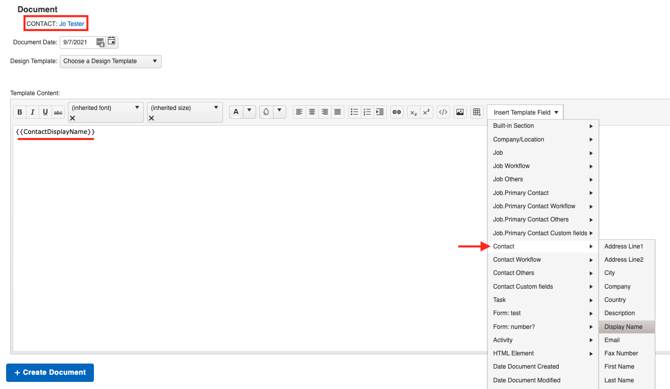Expand the Company/Location submenu
This screenshot has width=670, height=389.
click(x=543, y=139)
